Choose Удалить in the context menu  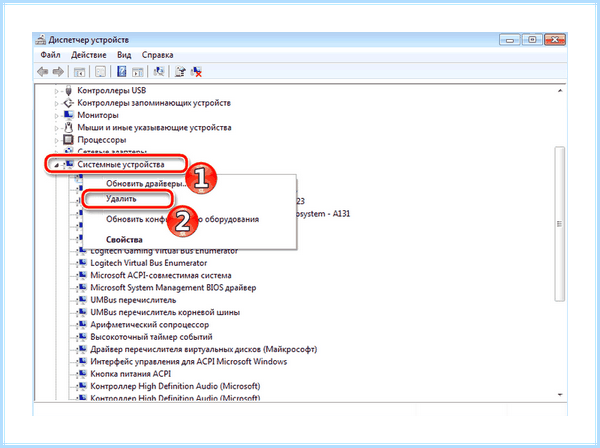(x=121, y=199)
